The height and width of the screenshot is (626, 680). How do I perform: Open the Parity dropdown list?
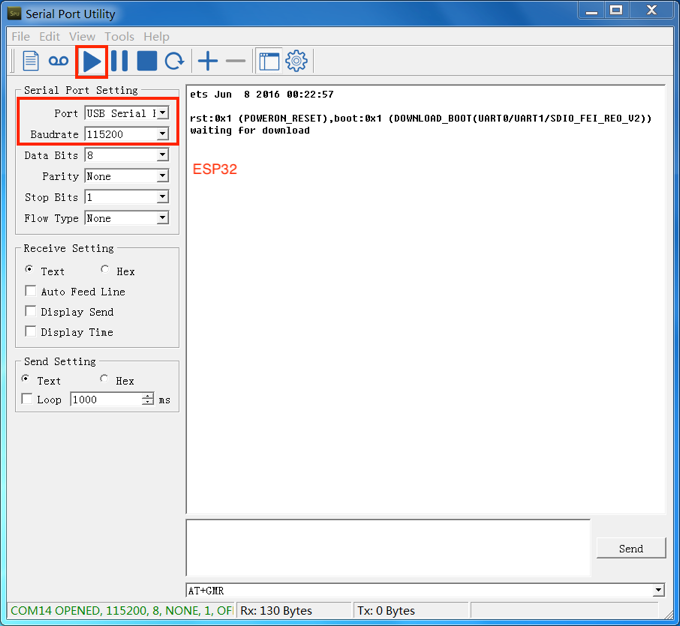click(162, 176)
